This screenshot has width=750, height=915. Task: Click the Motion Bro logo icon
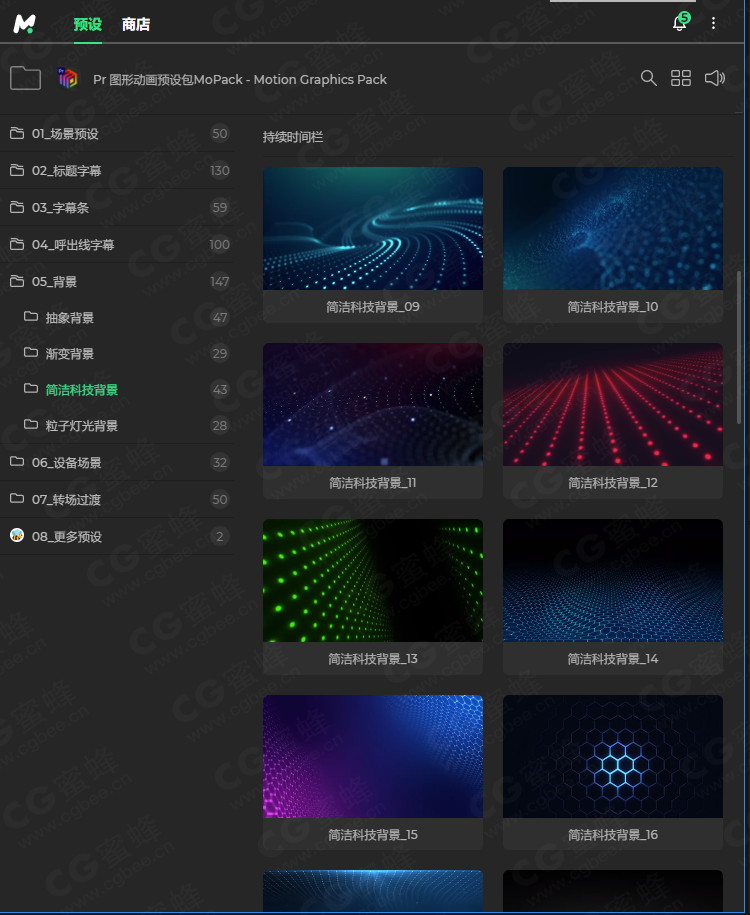pos(25,24)
